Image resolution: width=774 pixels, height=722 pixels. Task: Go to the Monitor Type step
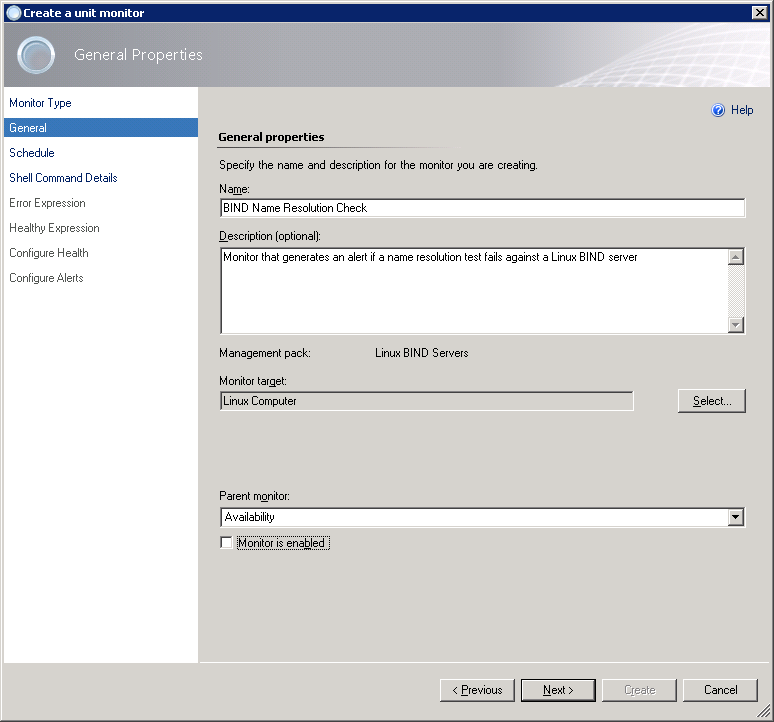point(40,103)
